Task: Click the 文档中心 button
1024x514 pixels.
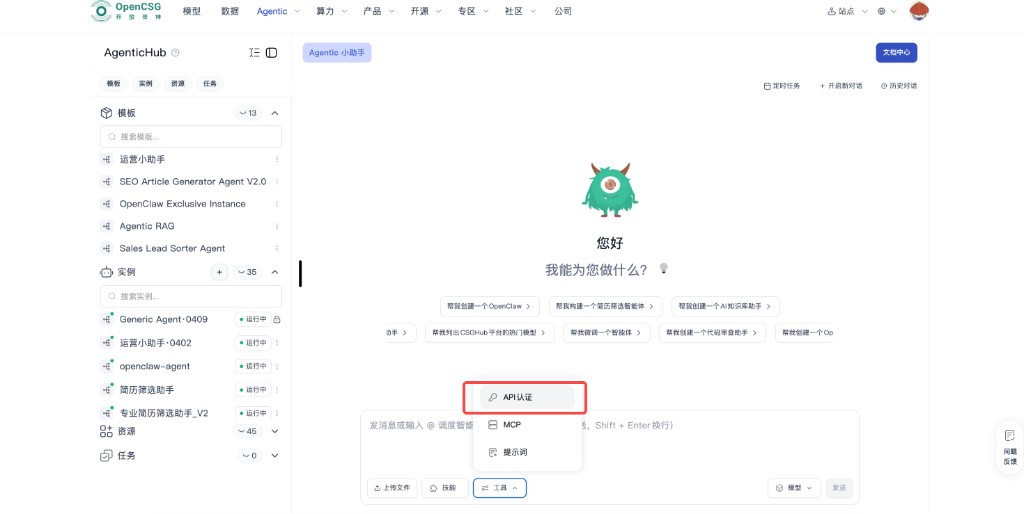Action: tap(896, 53)
